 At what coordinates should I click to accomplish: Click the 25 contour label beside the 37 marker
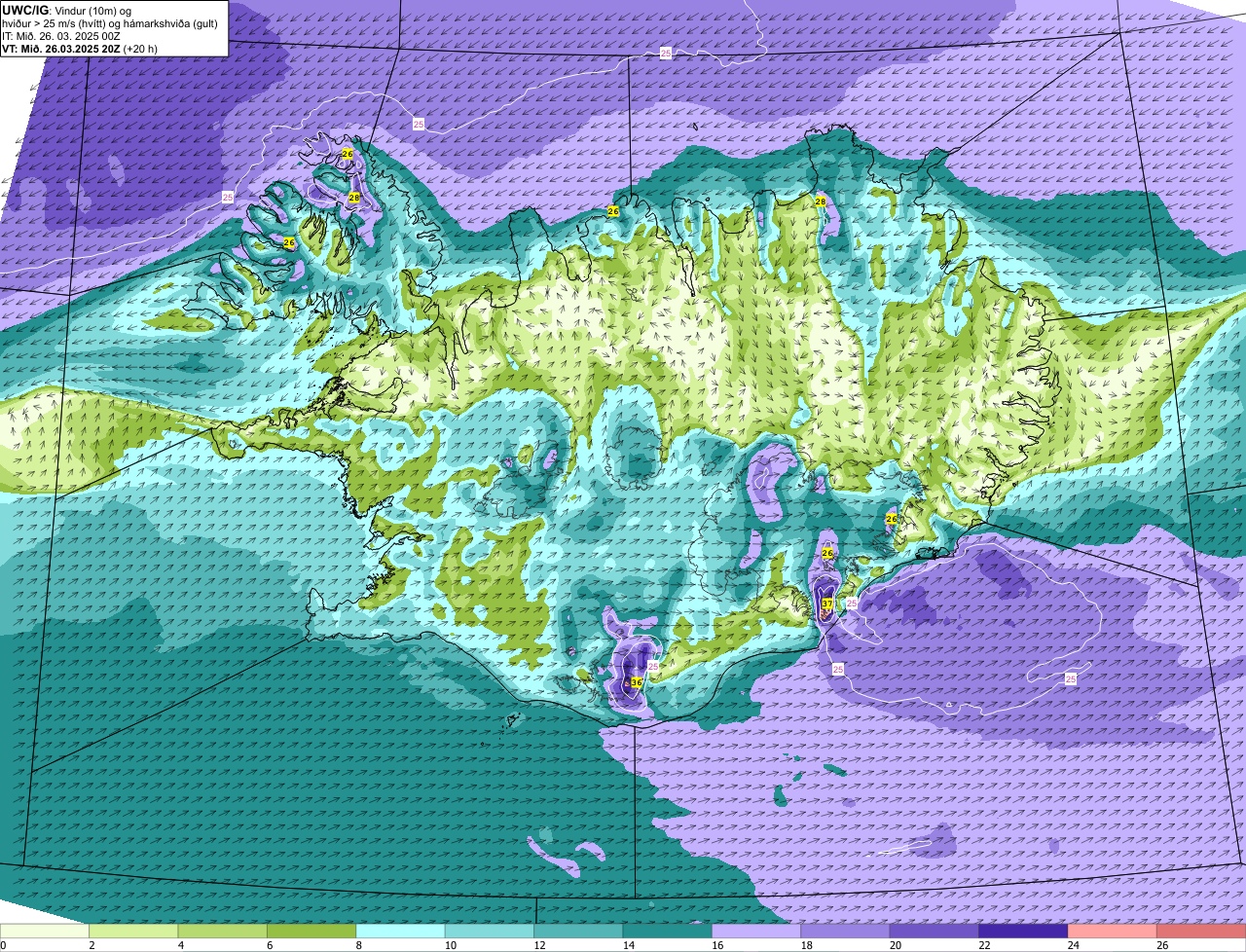[x=852, y=604]
